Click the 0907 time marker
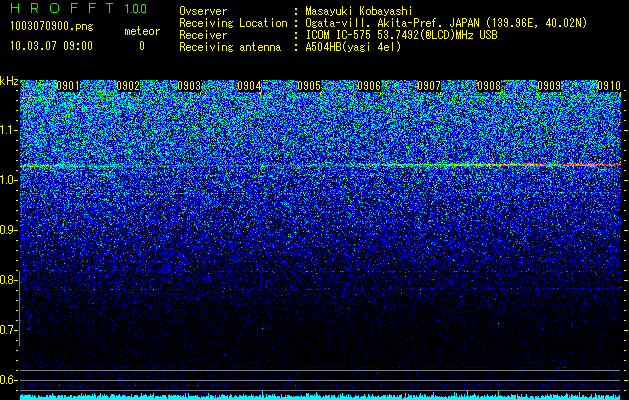 pos(429,86)
